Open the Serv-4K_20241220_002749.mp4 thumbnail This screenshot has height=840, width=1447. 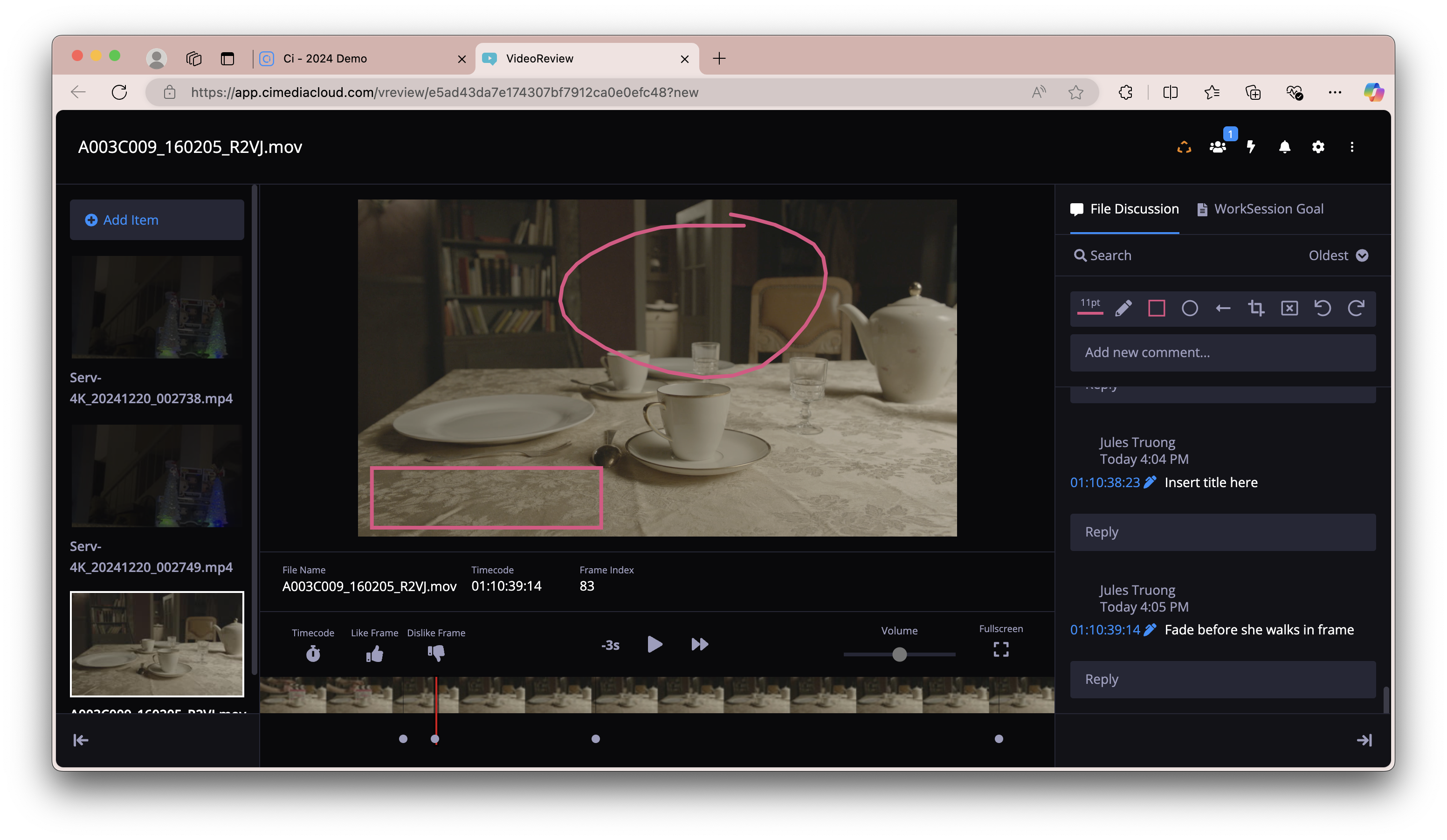(157, 476)
